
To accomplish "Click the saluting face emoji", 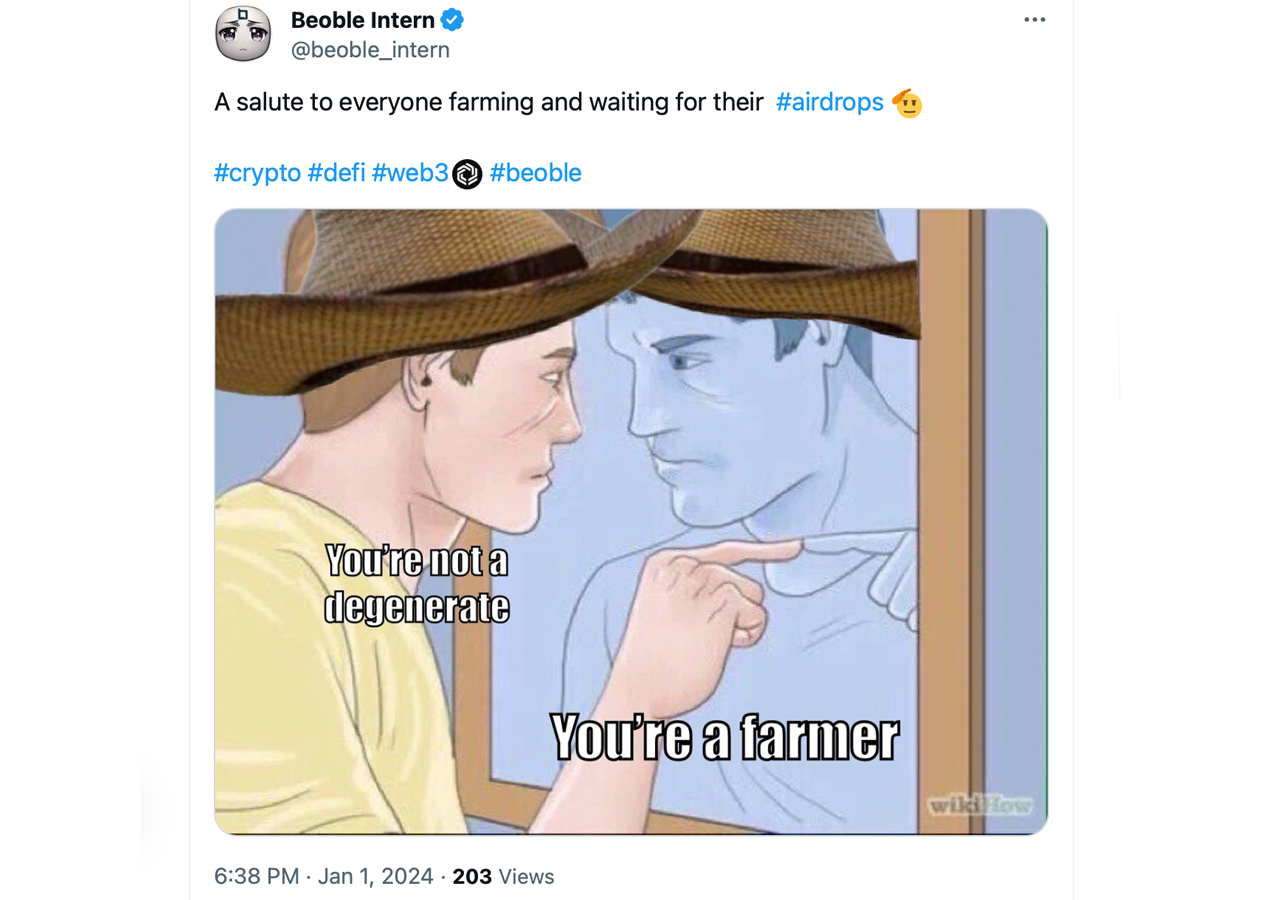I will coord(907,103).
